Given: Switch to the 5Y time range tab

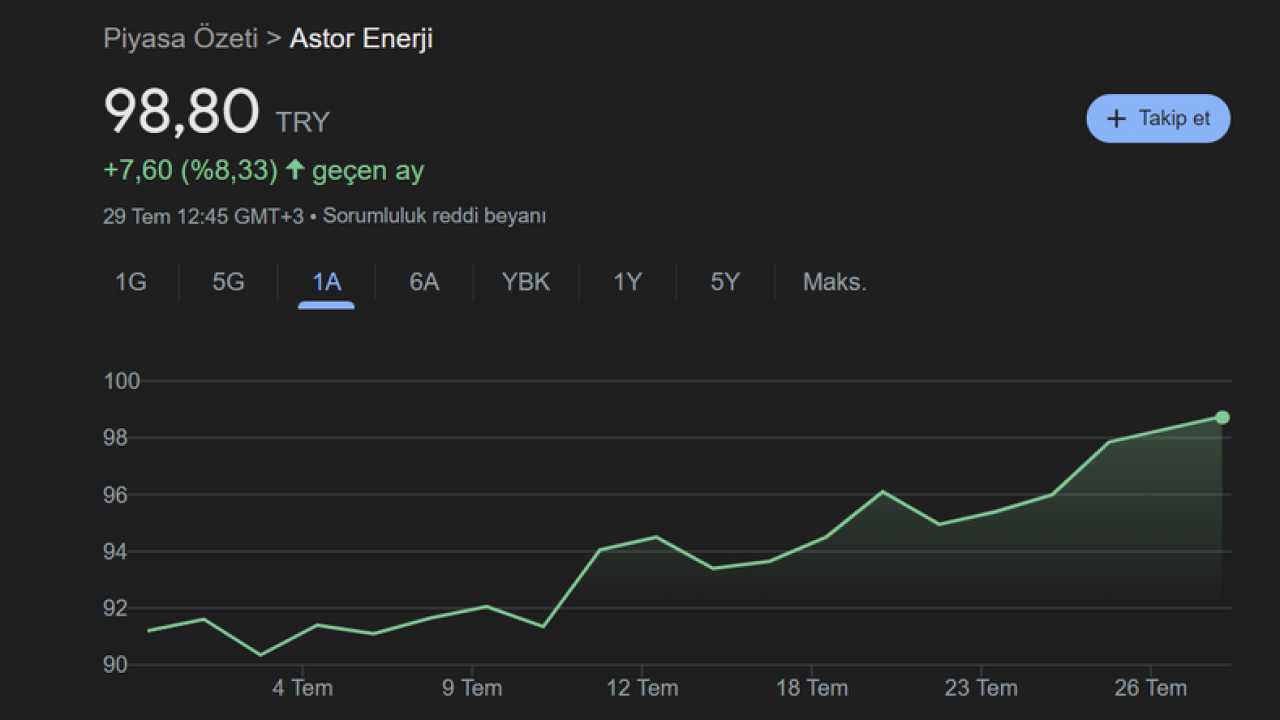Looking at the screenshot, I should pyautogui.click(x=725, y=282).
